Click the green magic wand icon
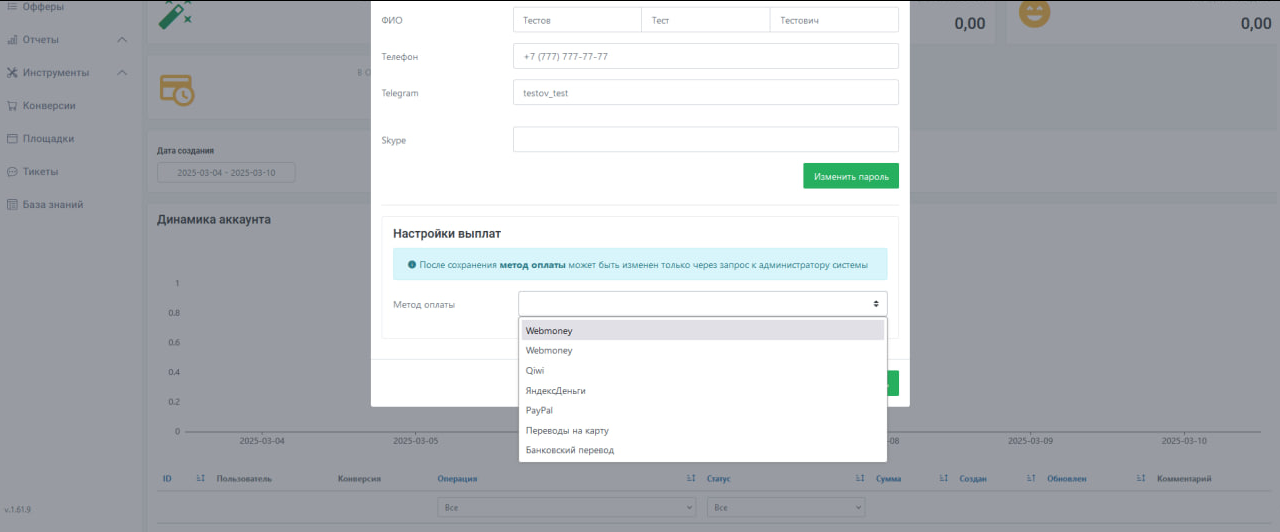 click(x=176, y=15)
